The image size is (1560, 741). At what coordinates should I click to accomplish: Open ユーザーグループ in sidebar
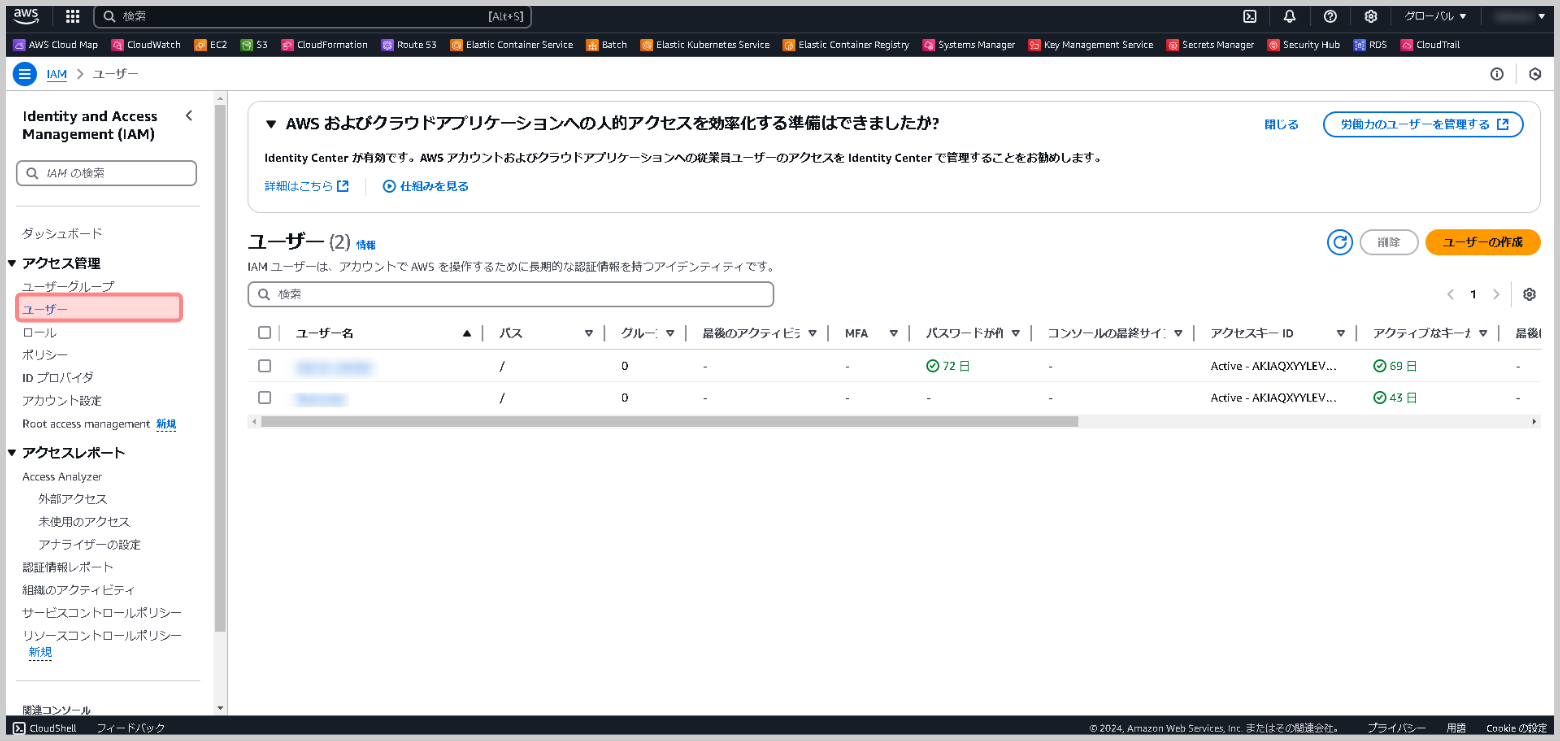68,286
